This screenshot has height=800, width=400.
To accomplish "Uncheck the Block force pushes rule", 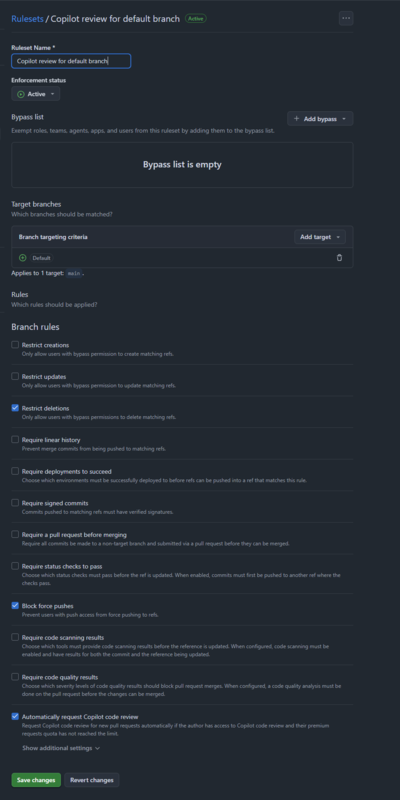I will [15, 606].
